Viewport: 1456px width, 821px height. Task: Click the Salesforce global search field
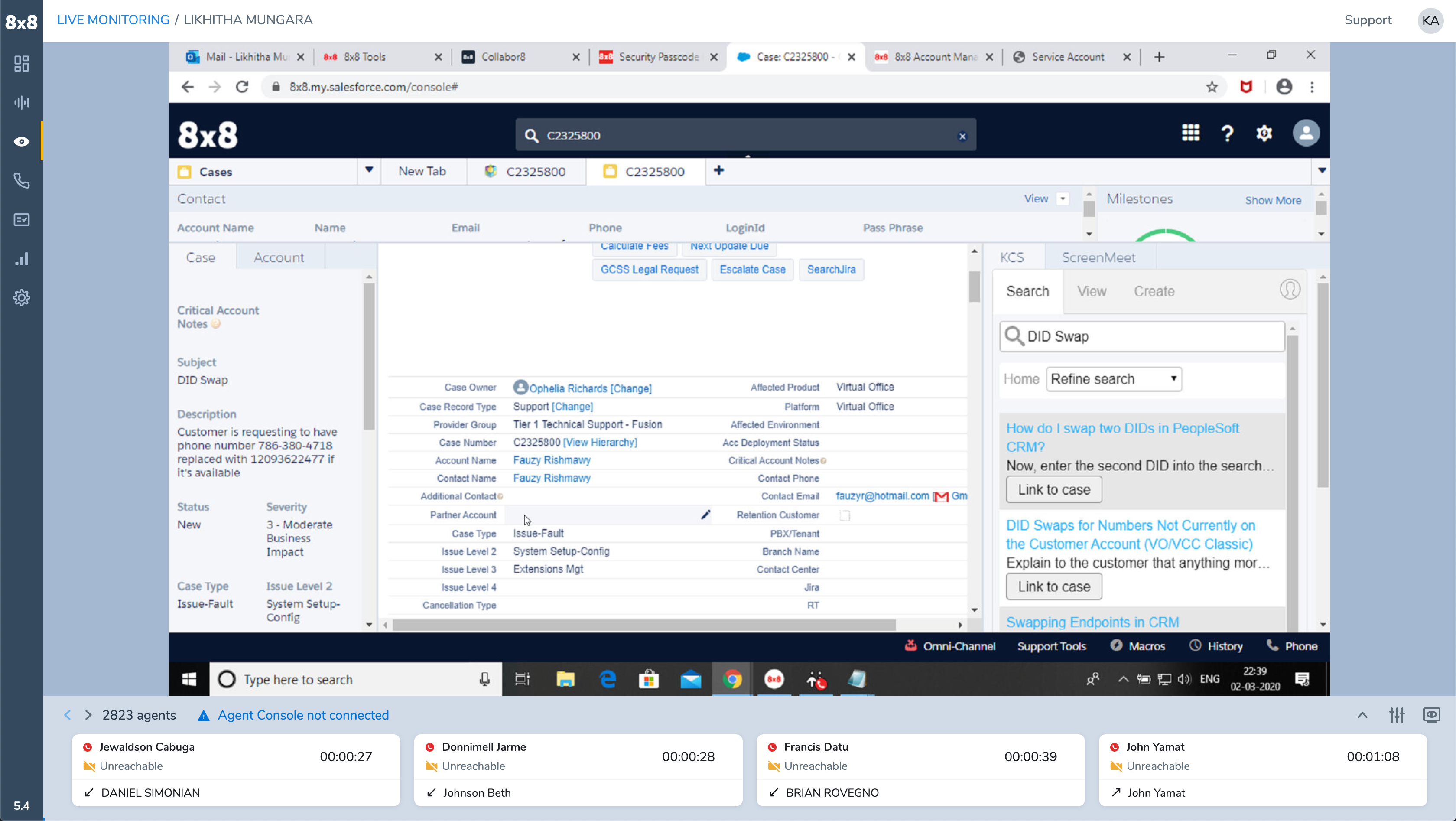pyautogui.click(x=745, y=135)
